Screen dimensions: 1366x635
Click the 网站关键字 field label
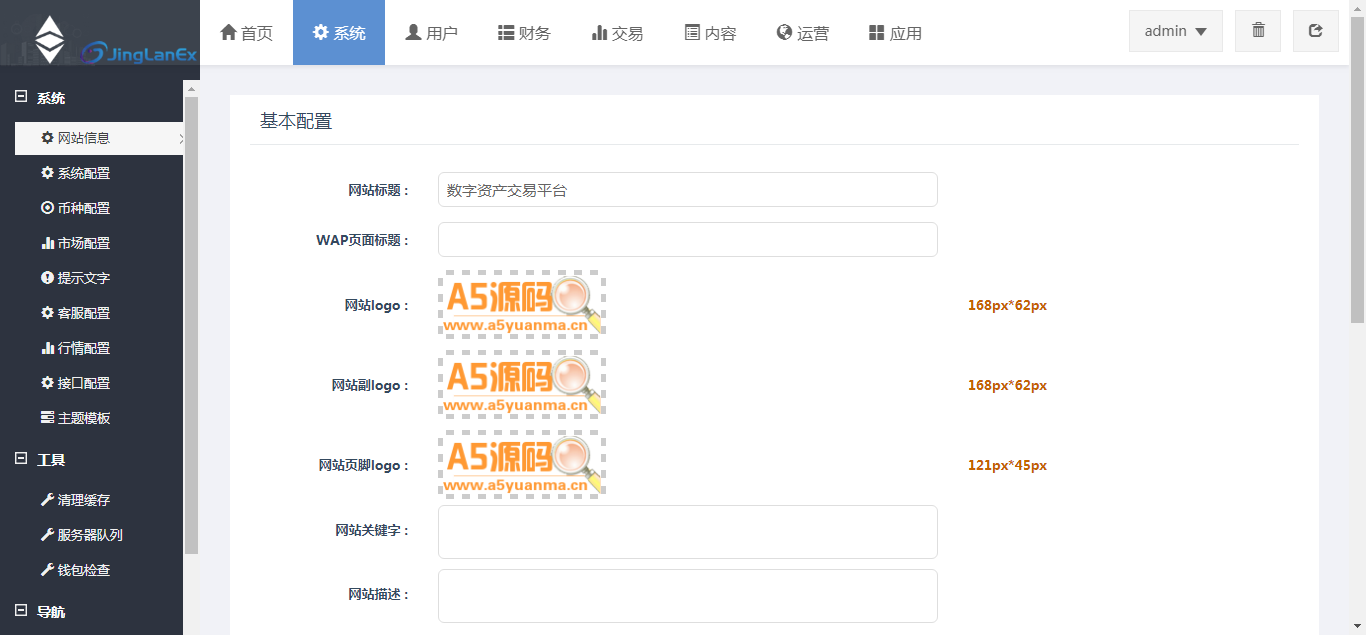372,531
